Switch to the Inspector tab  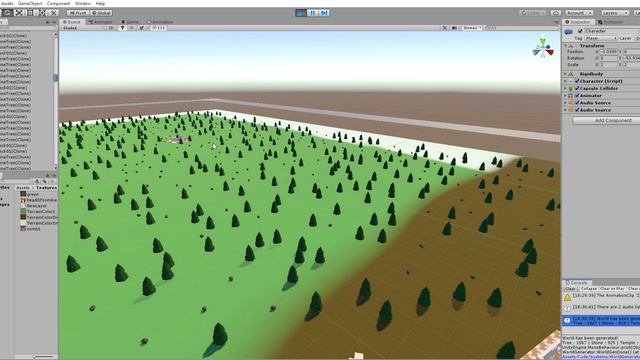pyautogui.click(x=578, y=22)
